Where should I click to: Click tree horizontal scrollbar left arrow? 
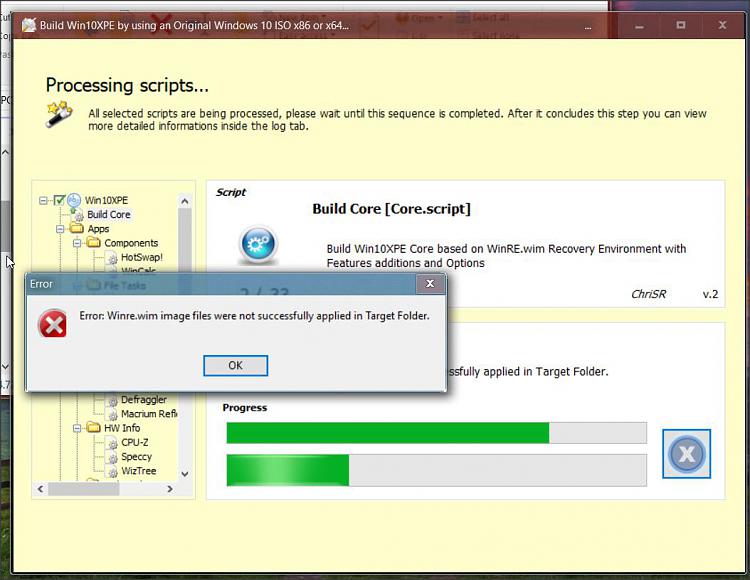41,489
